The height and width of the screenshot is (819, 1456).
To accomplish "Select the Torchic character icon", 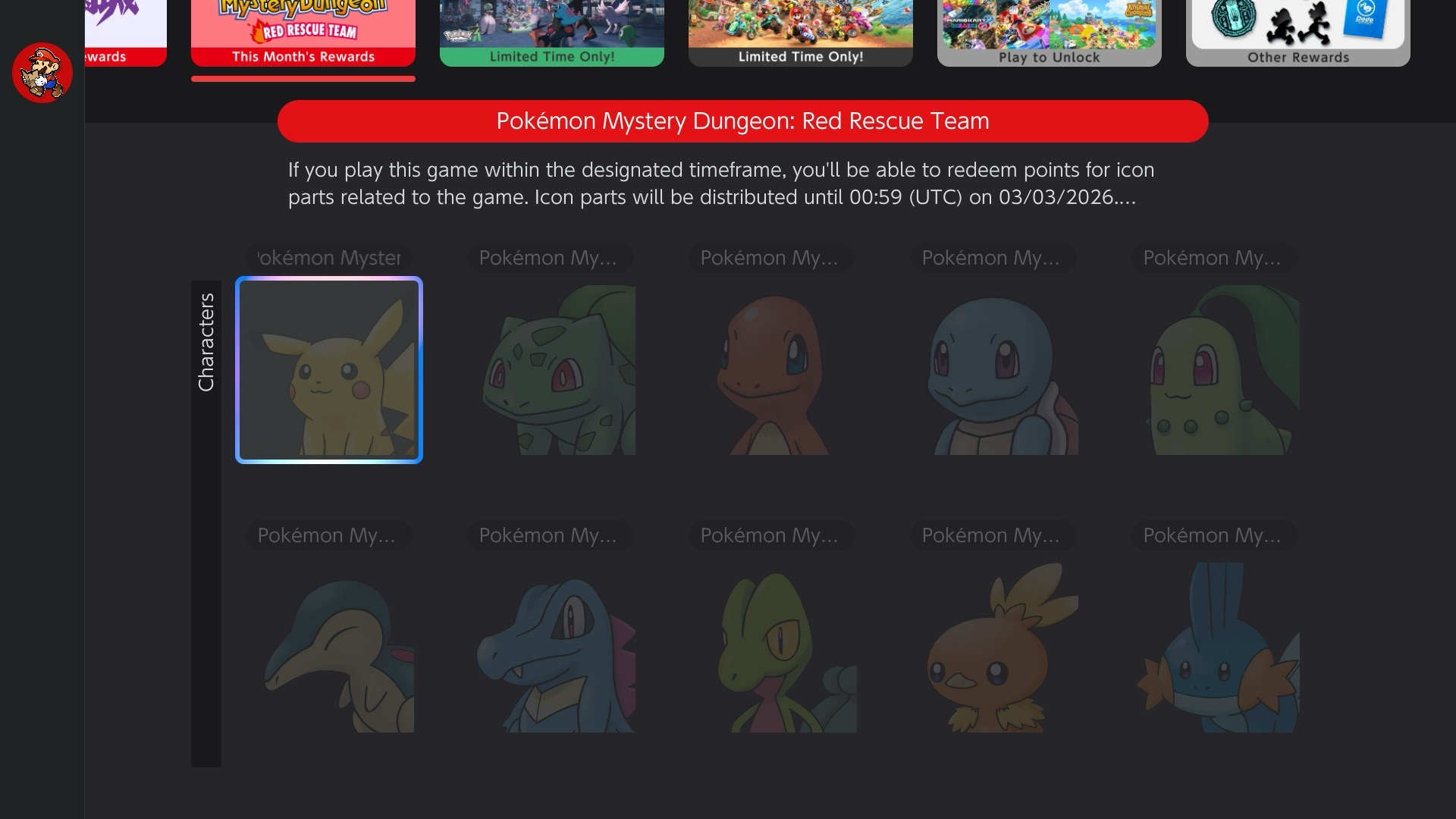I will (x=993, y=648).
